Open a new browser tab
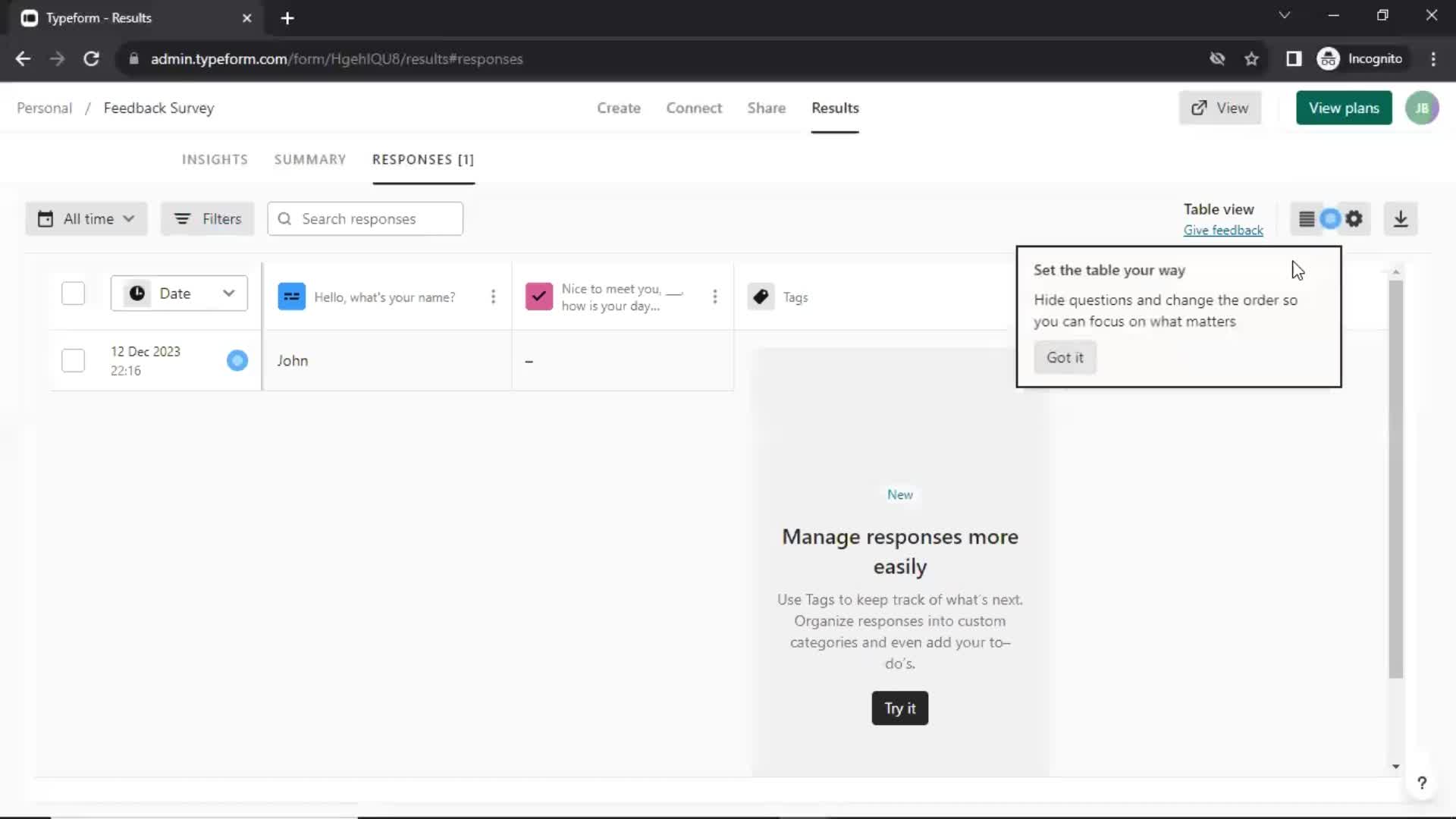Image resolution: width=1456 pixels, height=819 pixels. point(287,18)
